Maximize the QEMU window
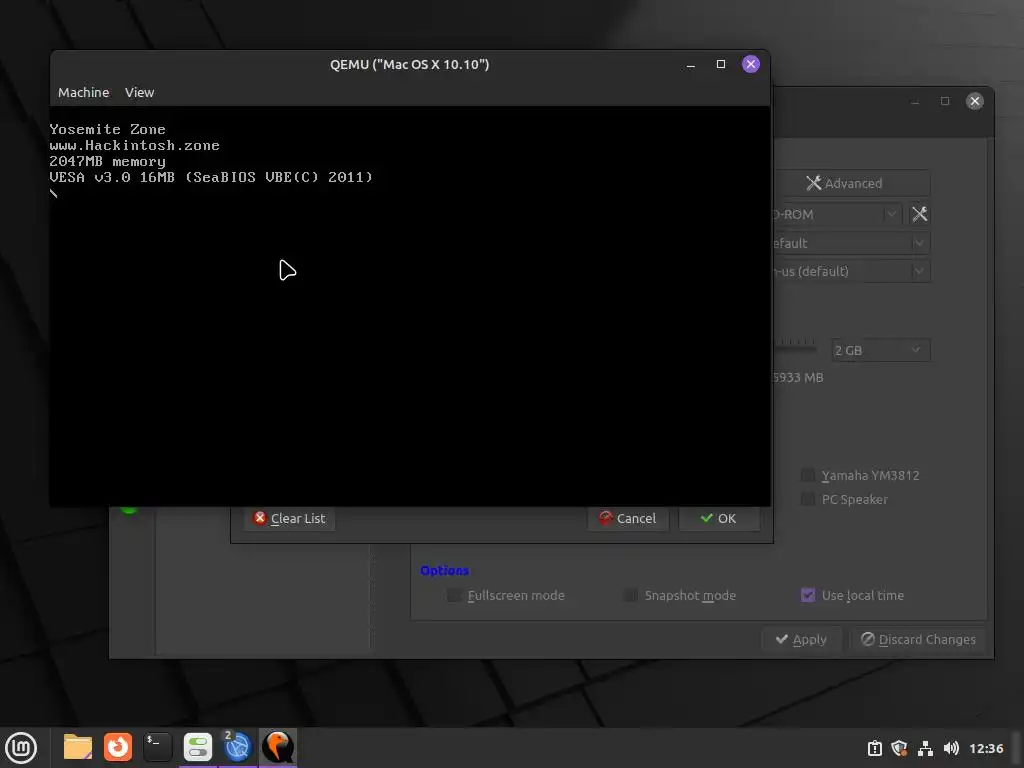 point(721,64)
